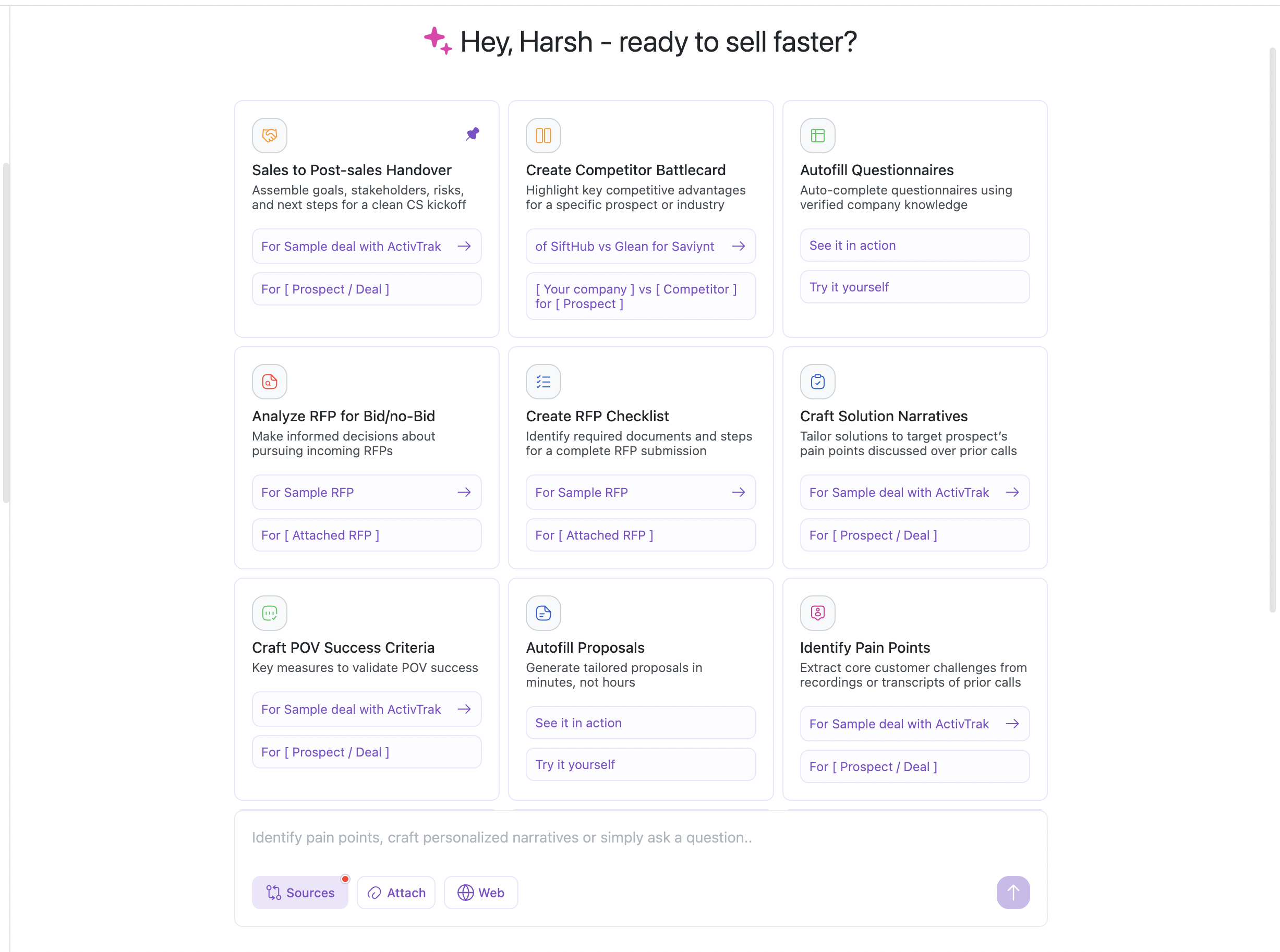The image size is (1280, 952).
Task: Open the Sources selector
Action: pos(300,892)
